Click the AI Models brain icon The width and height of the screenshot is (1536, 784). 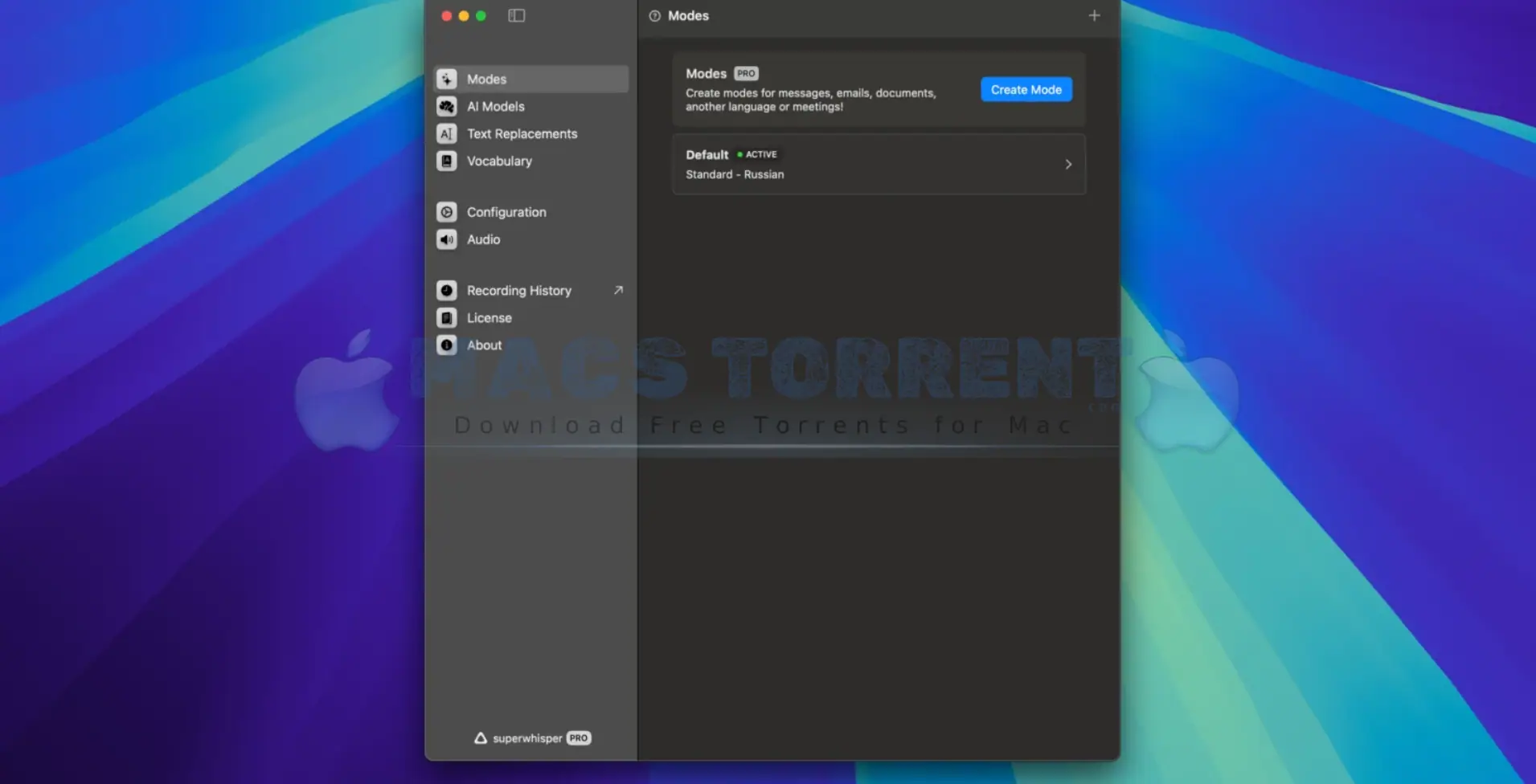coord(447,106)
